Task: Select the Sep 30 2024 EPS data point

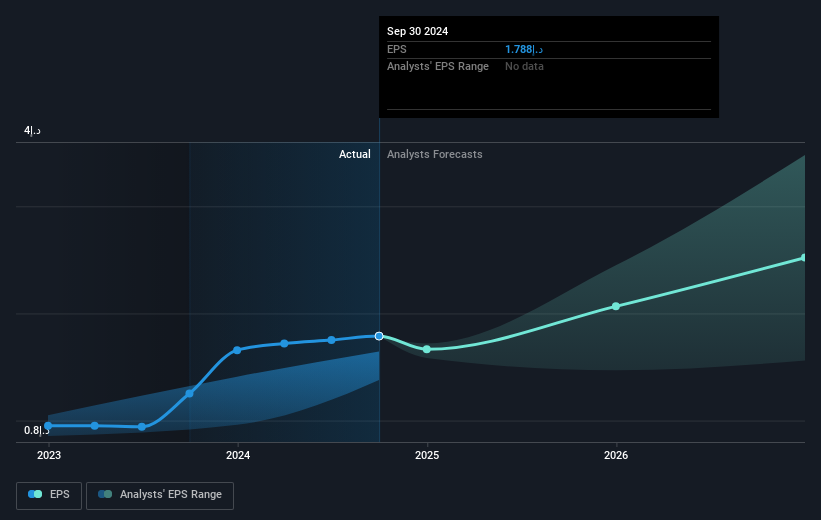Action: [379, 336]
